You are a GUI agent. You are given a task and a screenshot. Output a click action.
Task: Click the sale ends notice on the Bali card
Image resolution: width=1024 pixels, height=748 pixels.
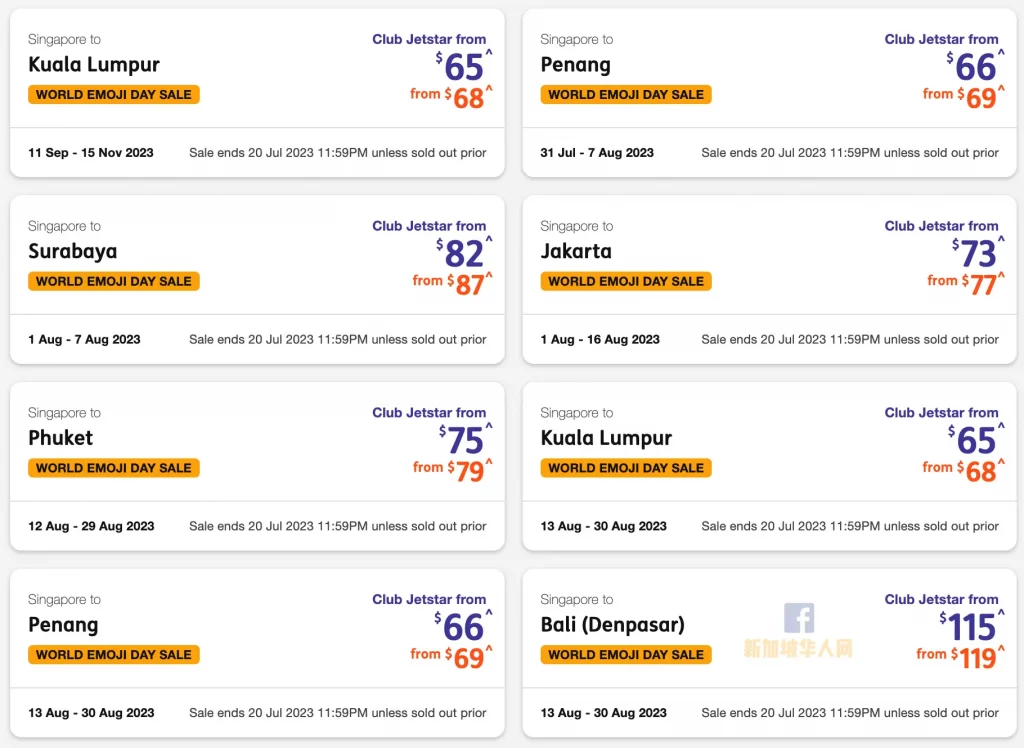(850, 713)
